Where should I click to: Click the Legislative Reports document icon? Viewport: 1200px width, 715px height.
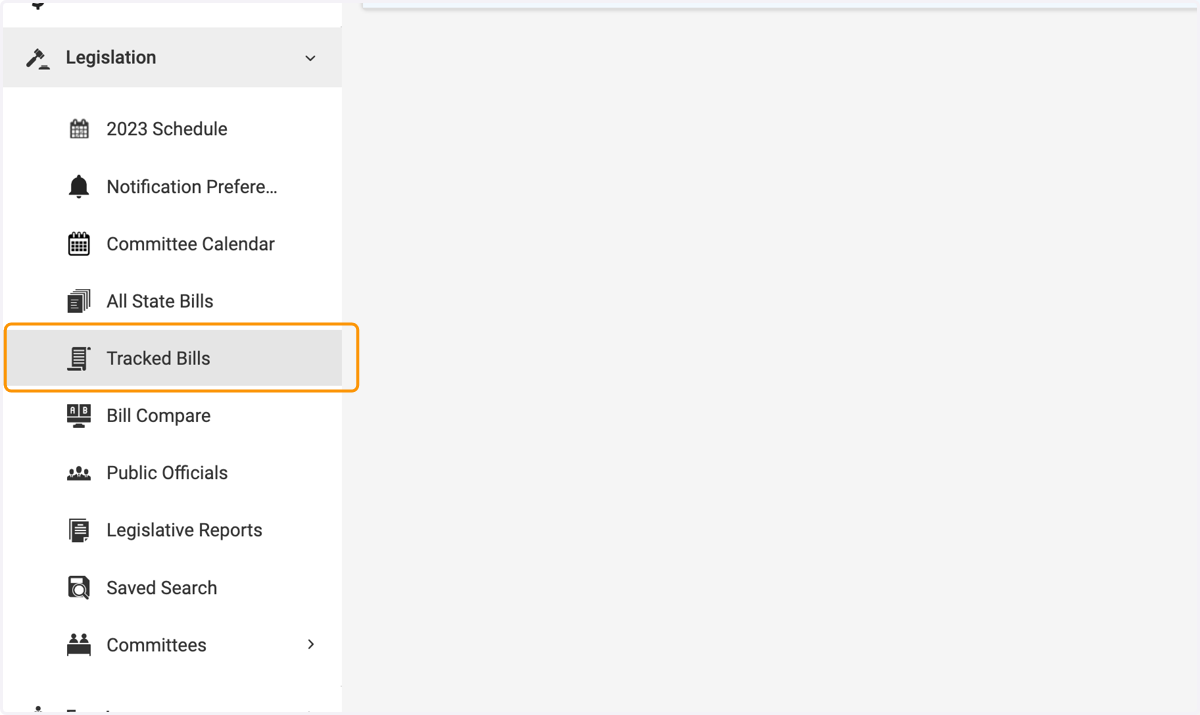point(79,530)
